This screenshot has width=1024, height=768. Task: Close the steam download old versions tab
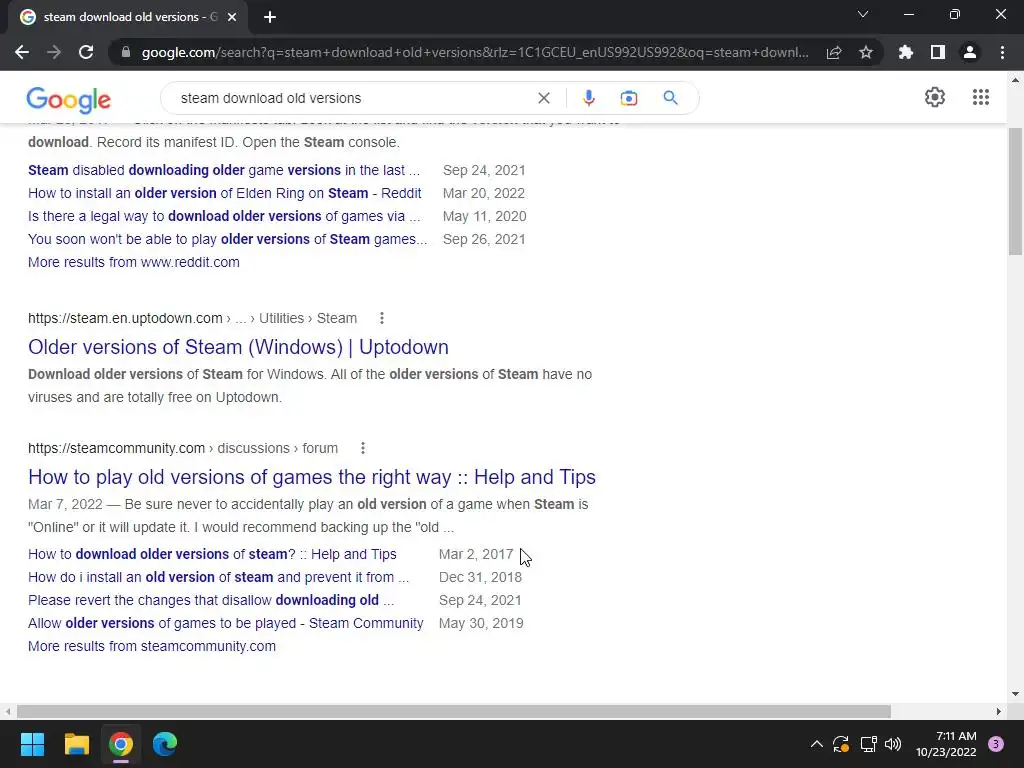pyautogui.click(x=232, y=17)
